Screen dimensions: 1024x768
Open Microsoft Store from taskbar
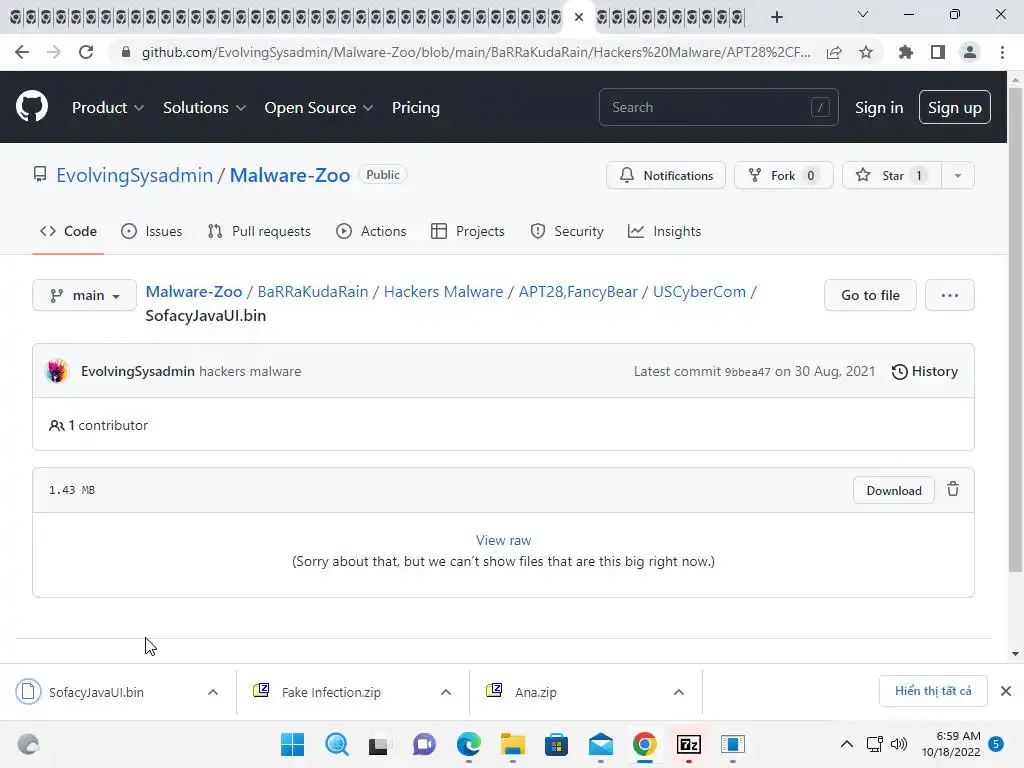556,744
